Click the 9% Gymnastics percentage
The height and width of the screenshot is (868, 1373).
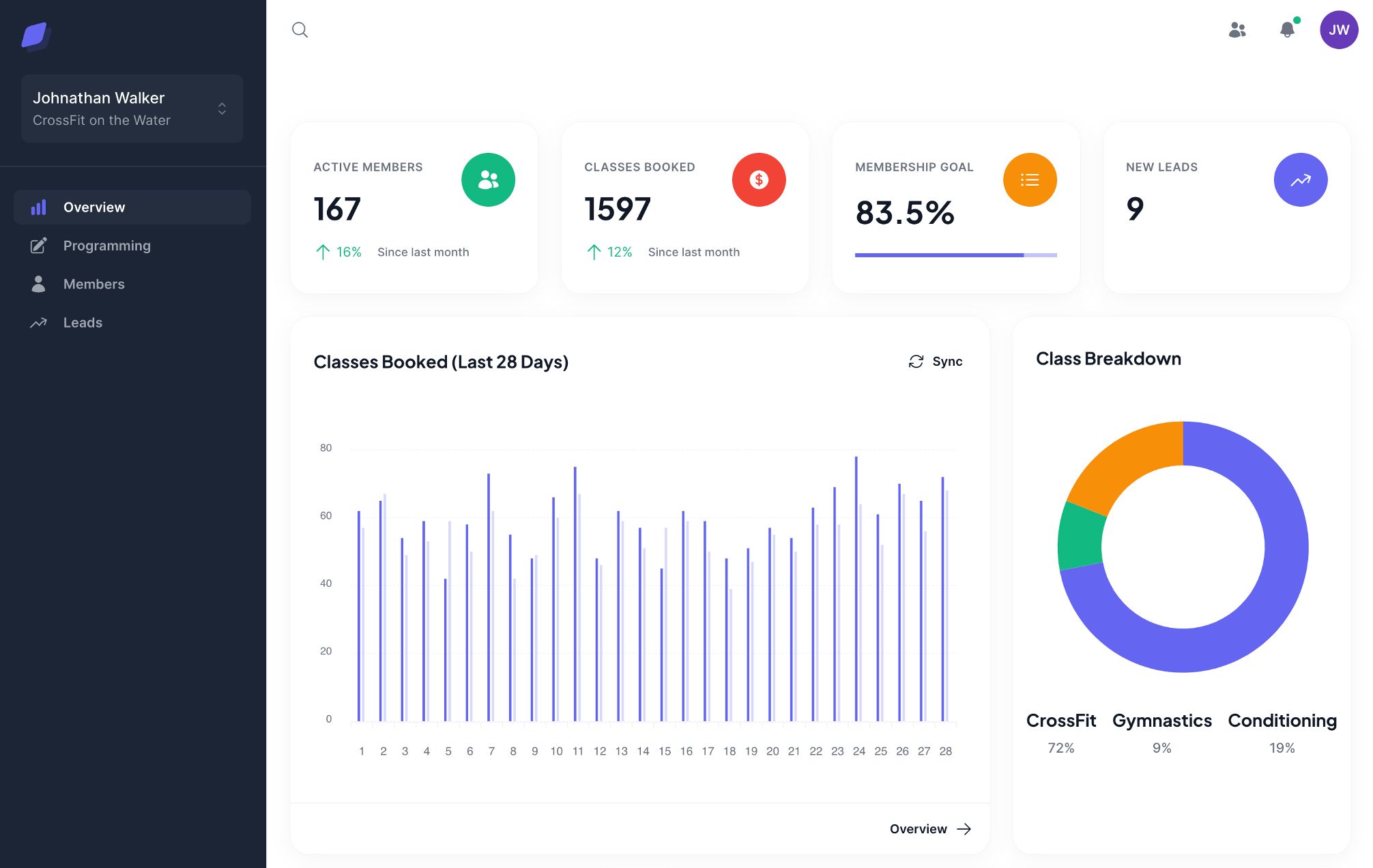click(1162, 748)
